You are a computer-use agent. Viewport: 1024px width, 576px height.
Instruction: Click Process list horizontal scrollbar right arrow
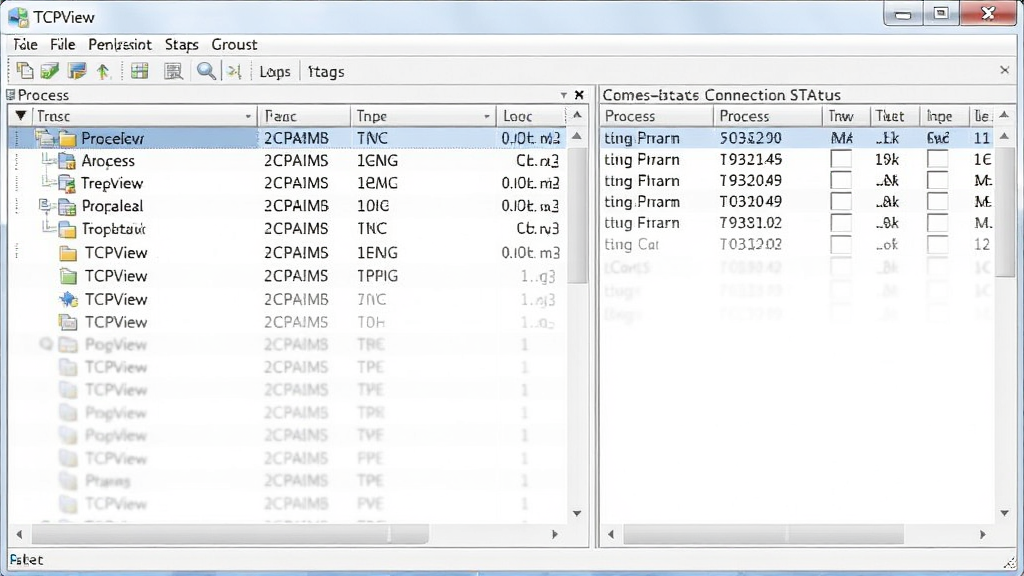tap(555, 534)
